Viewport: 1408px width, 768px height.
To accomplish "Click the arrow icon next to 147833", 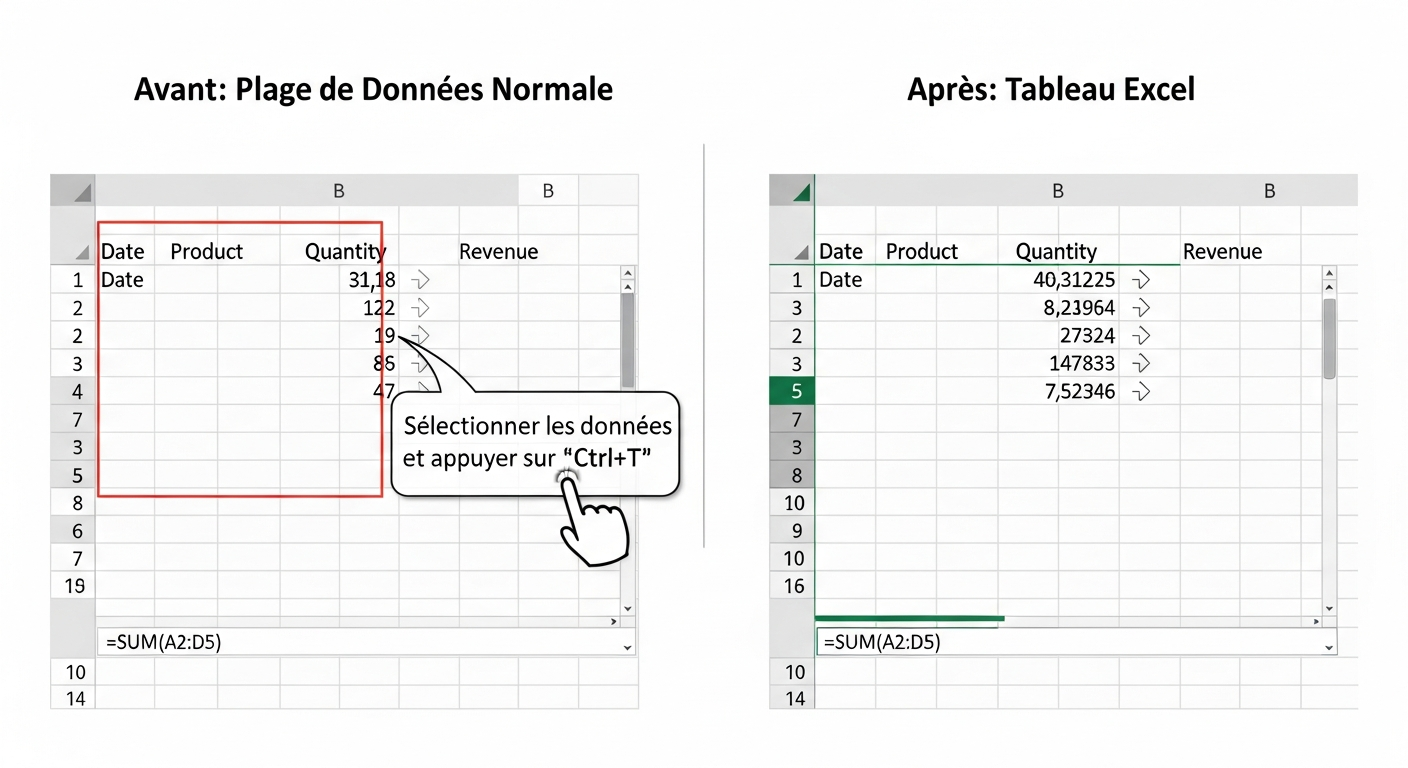I will point(1139,364).
